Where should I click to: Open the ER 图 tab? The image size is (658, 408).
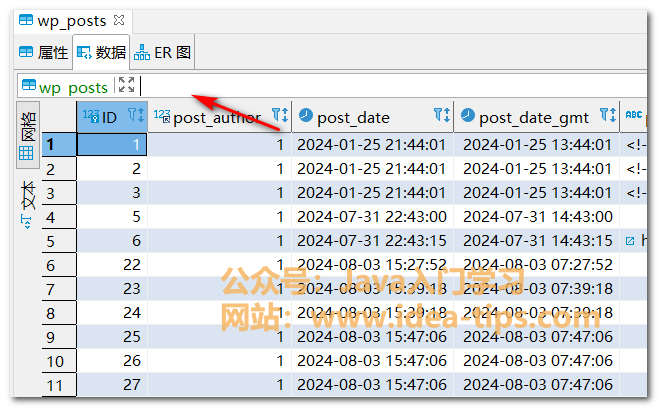[162, 52]
